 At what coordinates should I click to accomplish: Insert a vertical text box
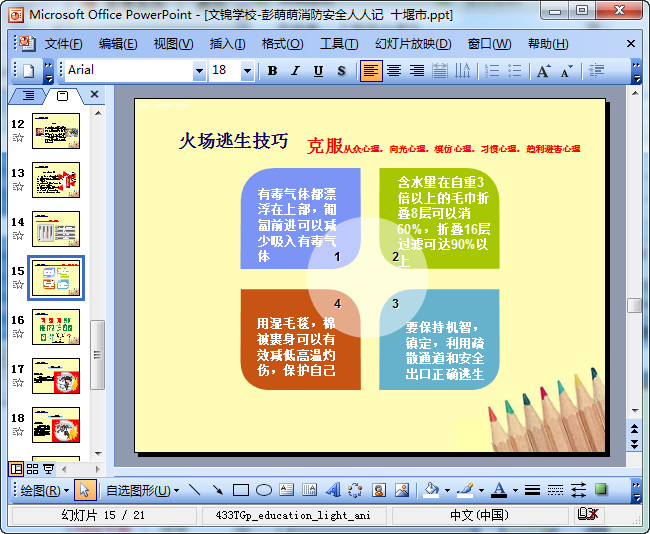tap(309, 490)
